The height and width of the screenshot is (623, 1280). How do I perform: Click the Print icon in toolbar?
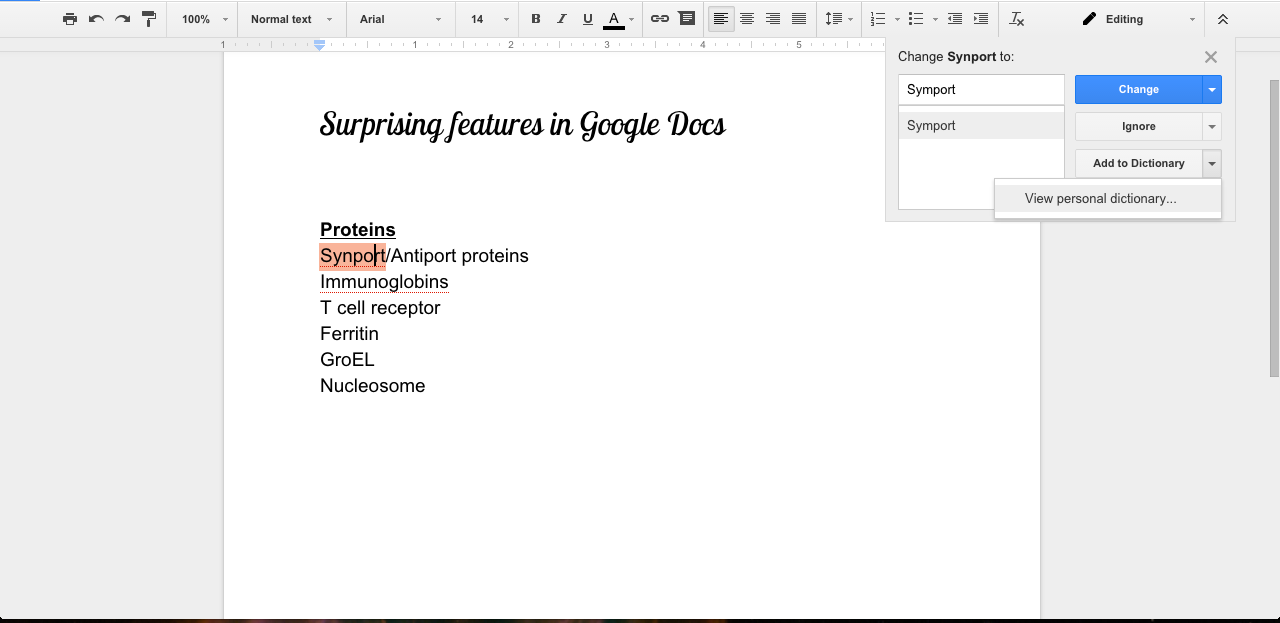coord(69,19)
